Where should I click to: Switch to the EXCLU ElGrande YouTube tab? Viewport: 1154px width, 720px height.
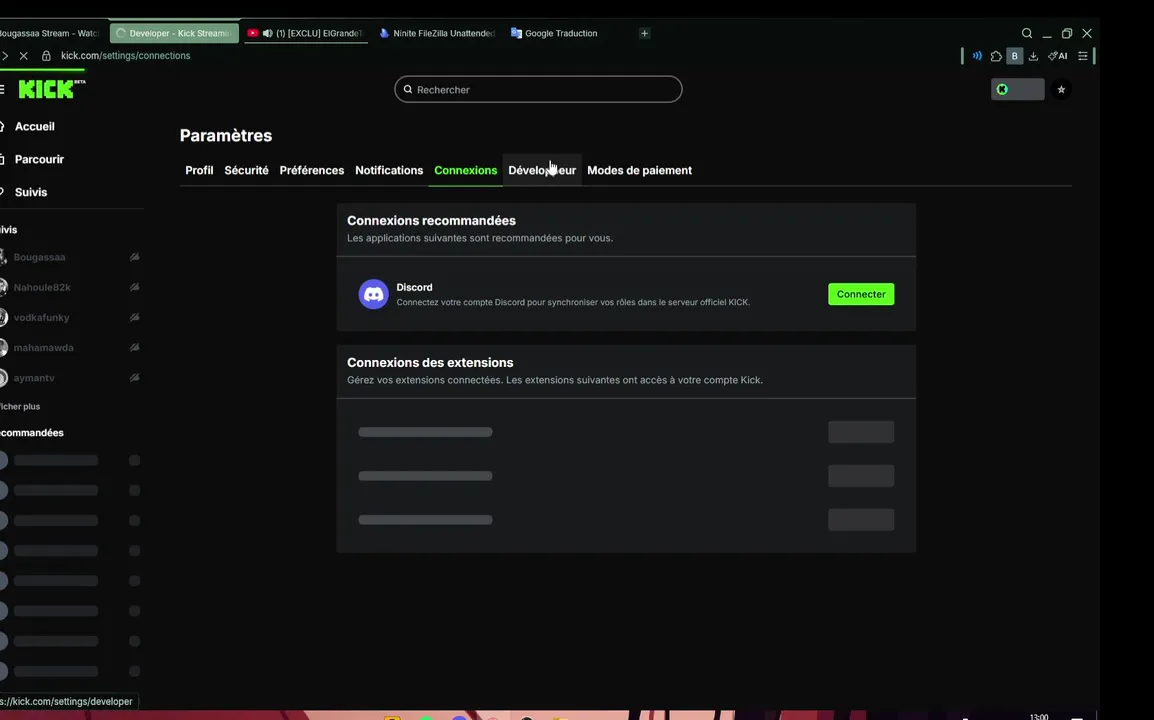coord(305,33)
